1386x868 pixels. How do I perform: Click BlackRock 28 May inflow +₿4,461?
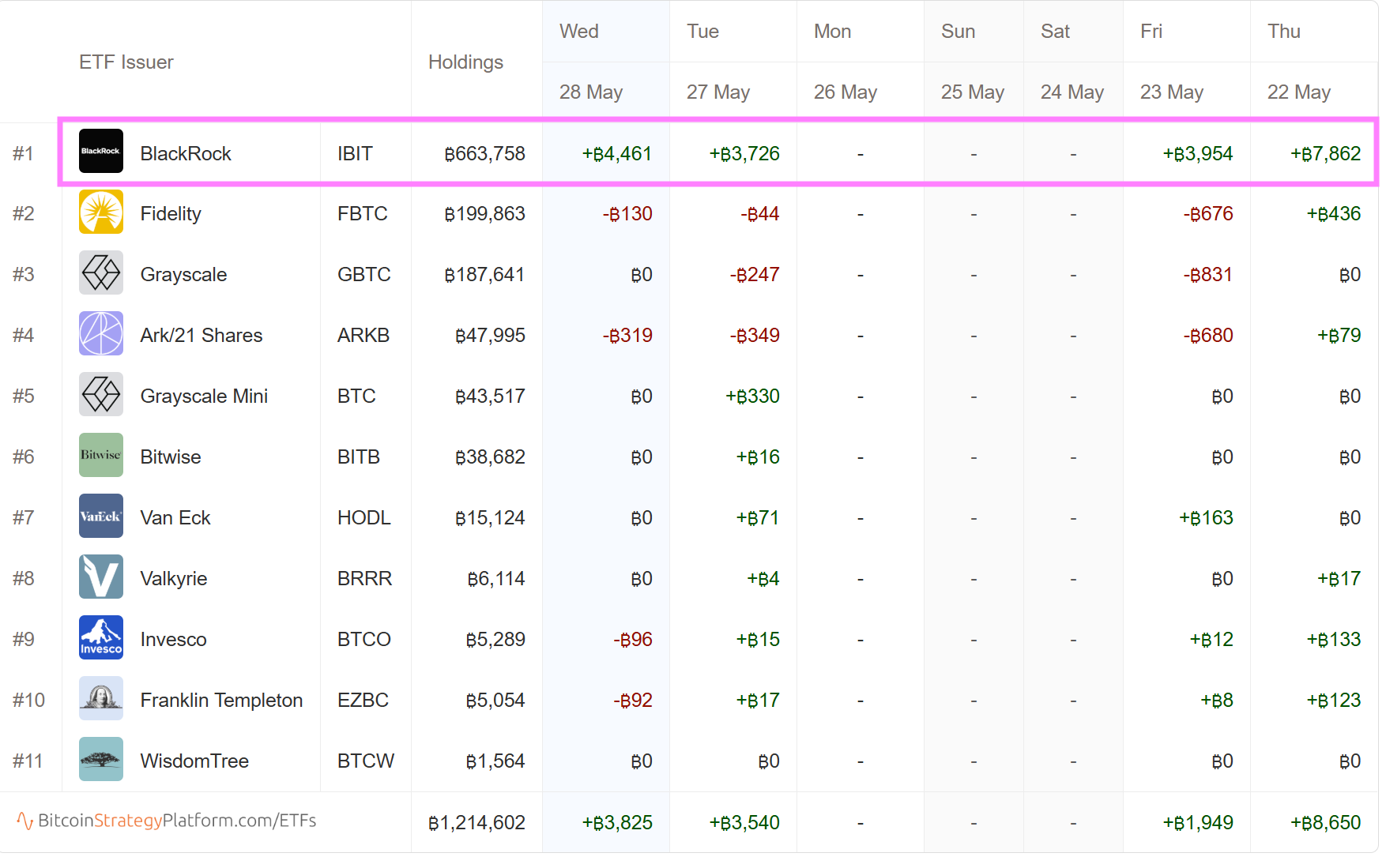[617, 153]
